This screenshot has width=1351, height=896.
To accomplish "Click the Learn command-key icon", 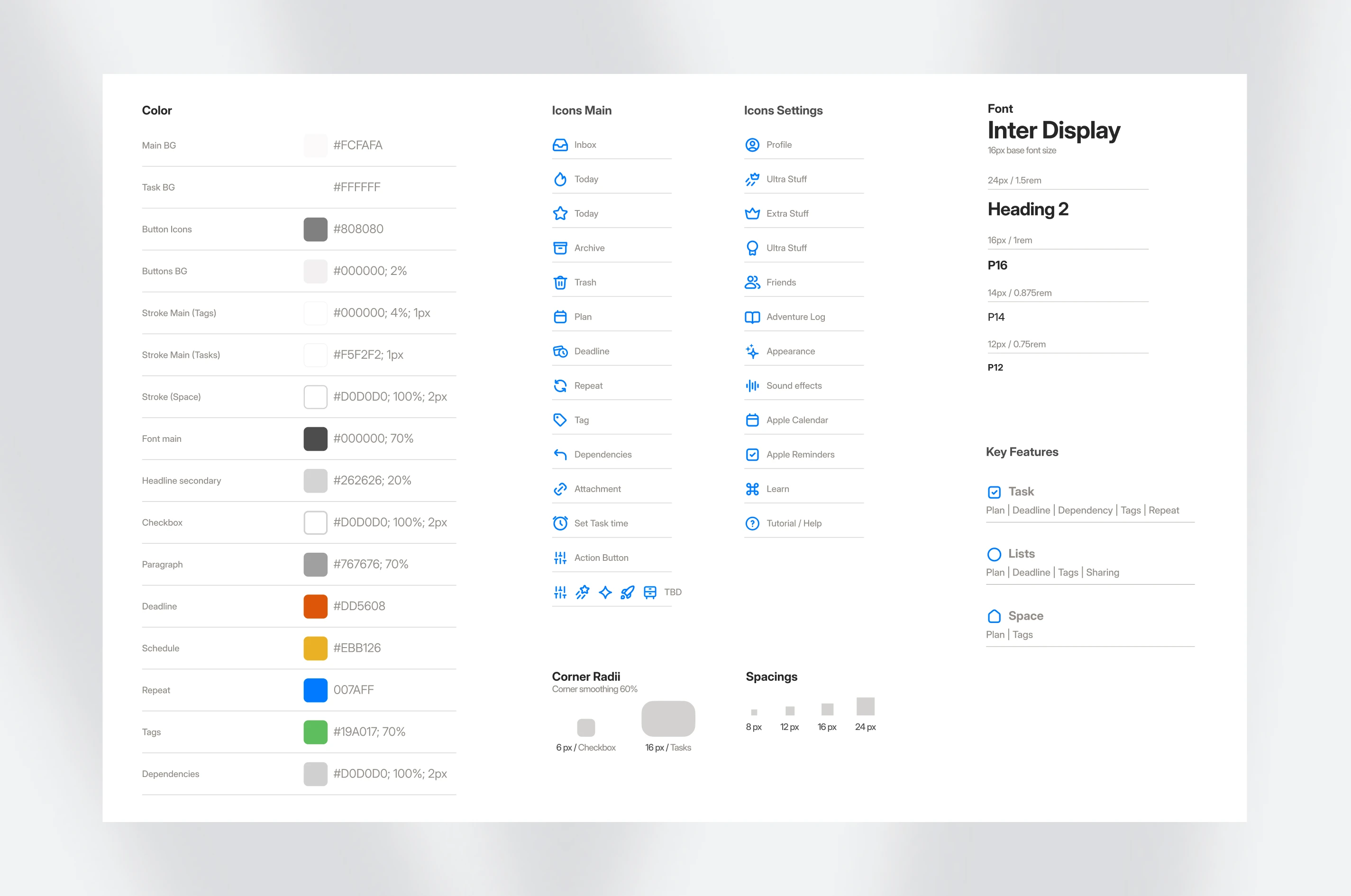I will click(x=752, y=489).
